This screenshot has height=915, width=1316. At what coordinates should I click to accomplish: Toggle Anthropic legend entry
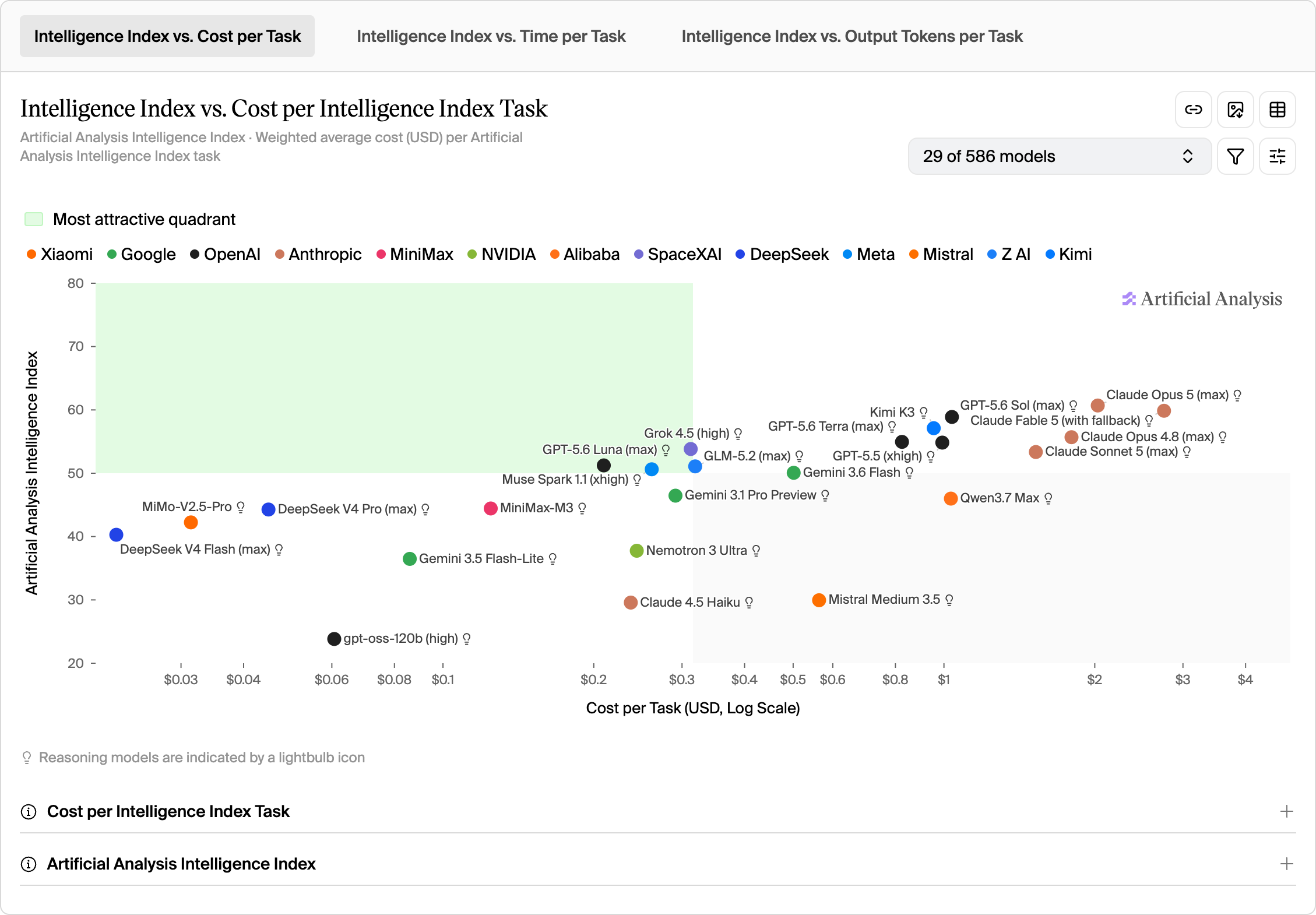click(318, 254)
